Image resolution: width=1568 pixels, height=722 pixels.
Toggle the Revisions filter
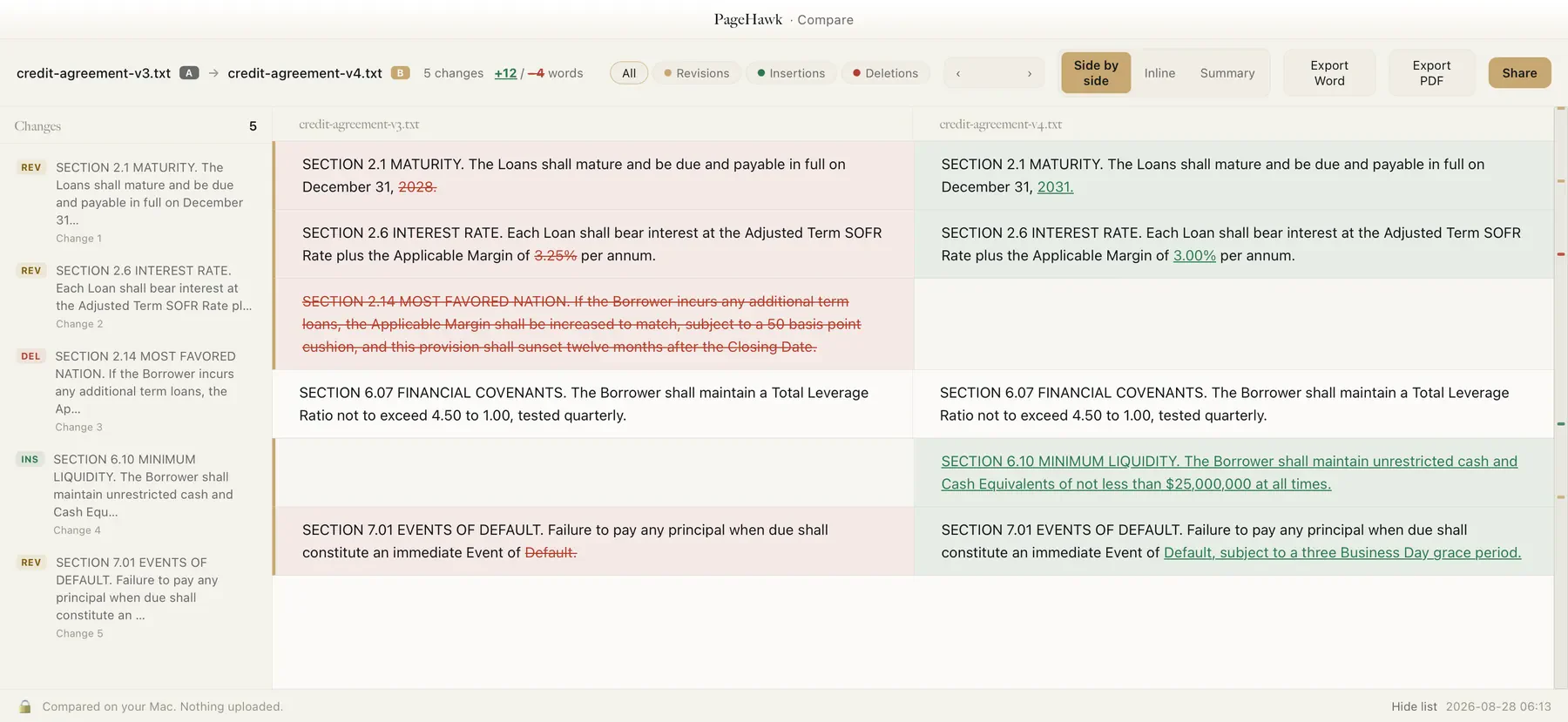(x=696, y=73)
